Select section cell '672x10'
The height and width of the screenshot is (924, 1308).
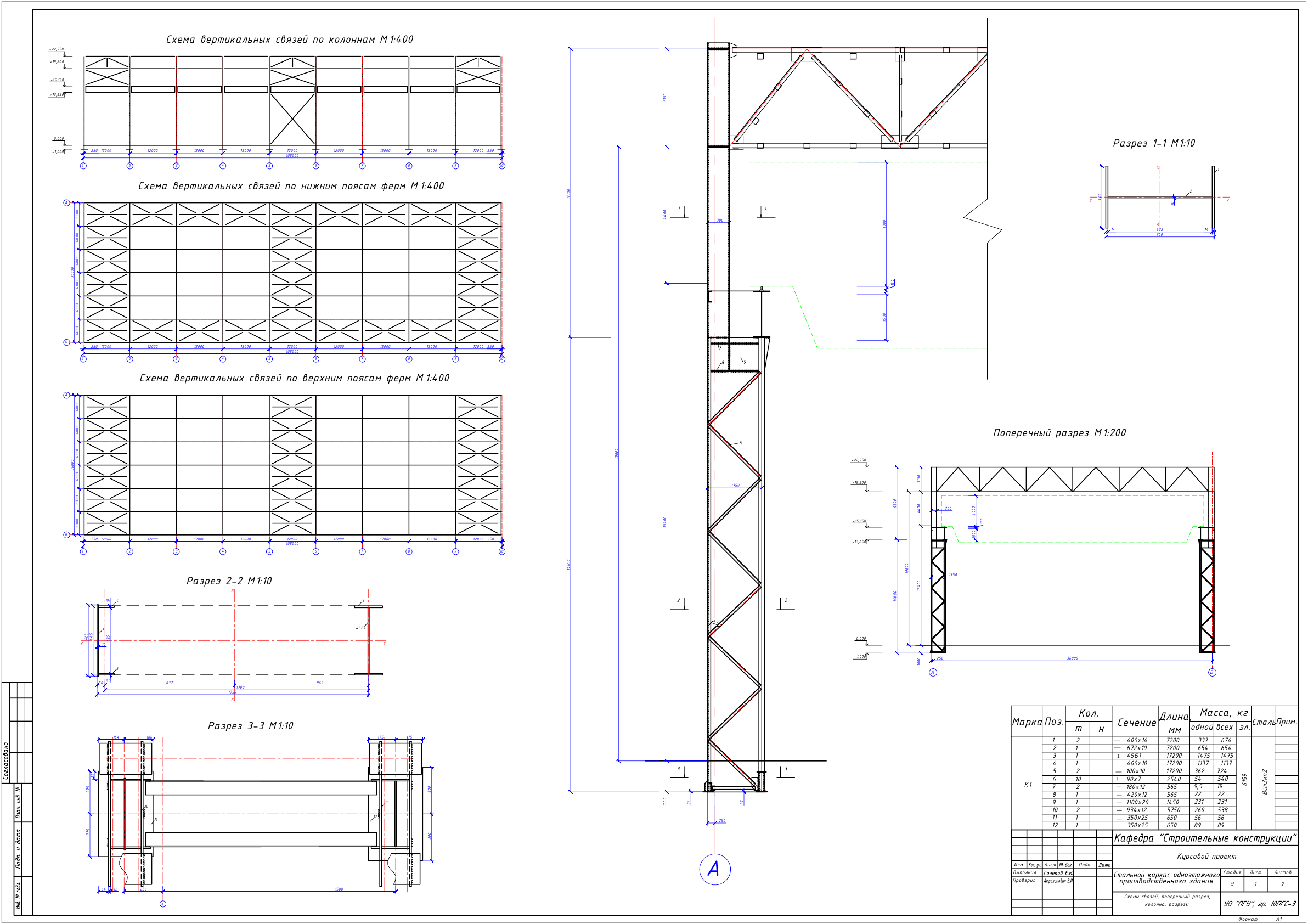click(1137, 748)
